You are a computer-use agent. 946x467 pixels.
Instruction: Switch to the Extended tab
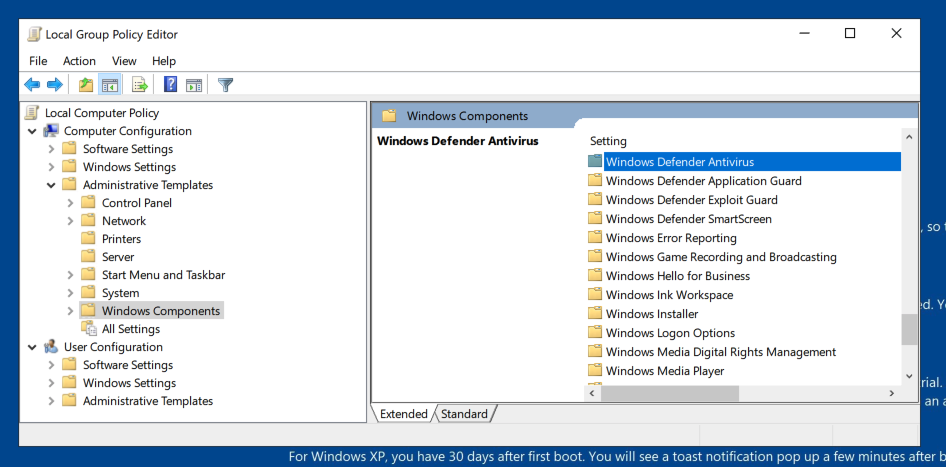pos(404,414)
